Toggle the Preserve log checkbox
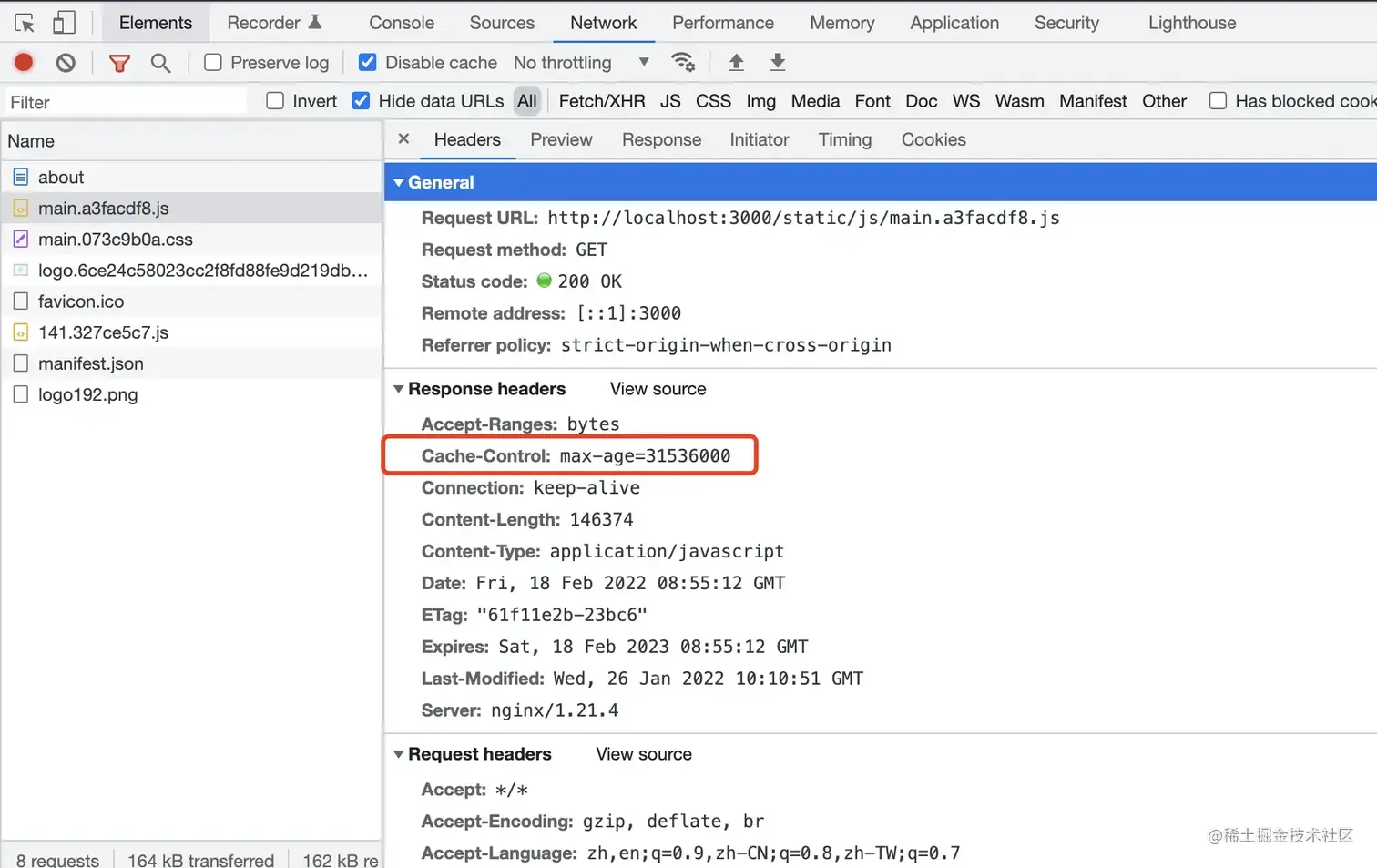1377x868 pixels. pyautogui.click(x=213, y=62)
